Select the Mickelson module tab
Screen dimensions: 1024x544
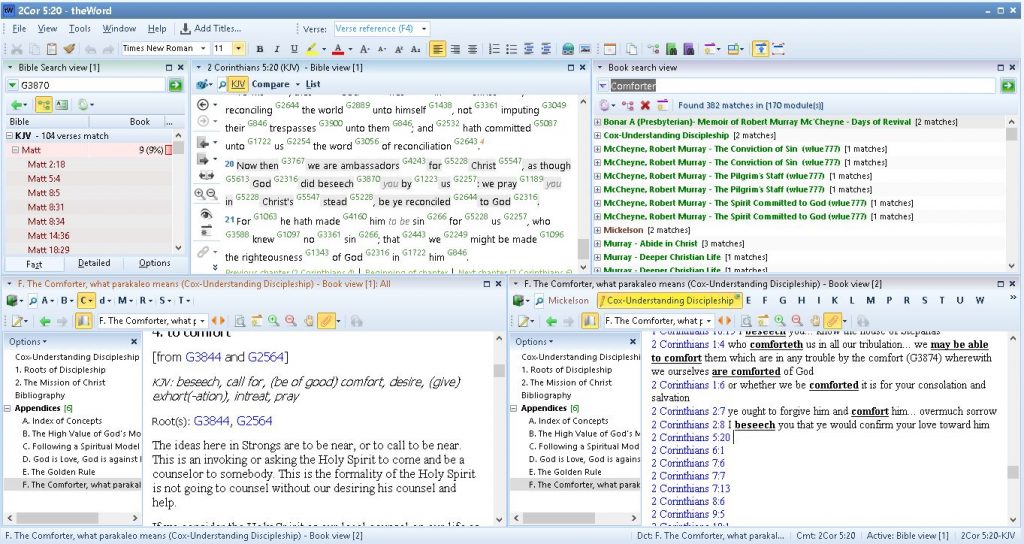pyautogui.click(x=568, y=300)
